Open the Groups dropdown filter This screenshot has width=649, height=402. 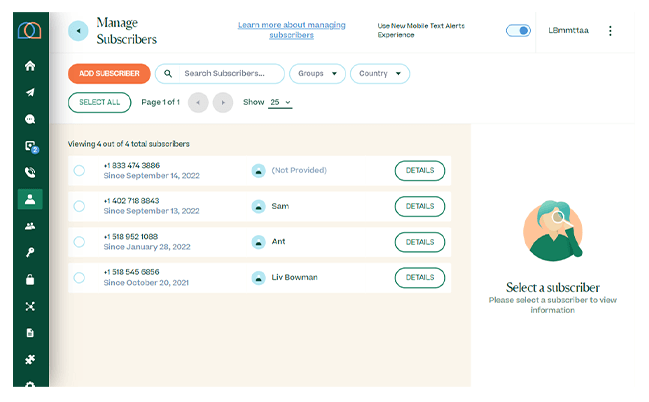(317, 74)
